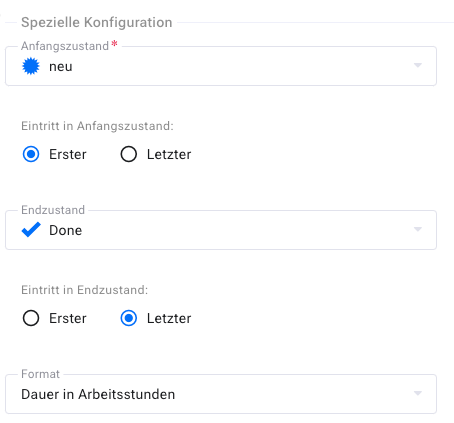Open the Format dropdown arrow

pyautogui.click(x=418, y=393)
